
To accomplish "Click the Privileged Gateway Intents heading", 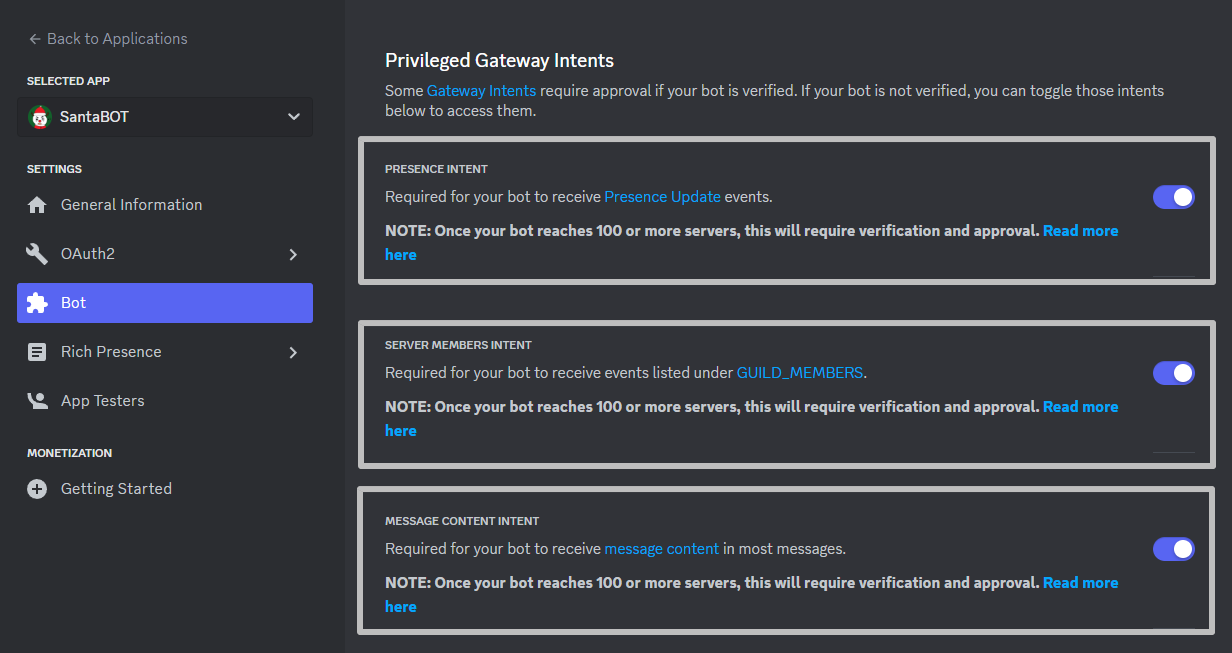I will (x=499, y=61).
